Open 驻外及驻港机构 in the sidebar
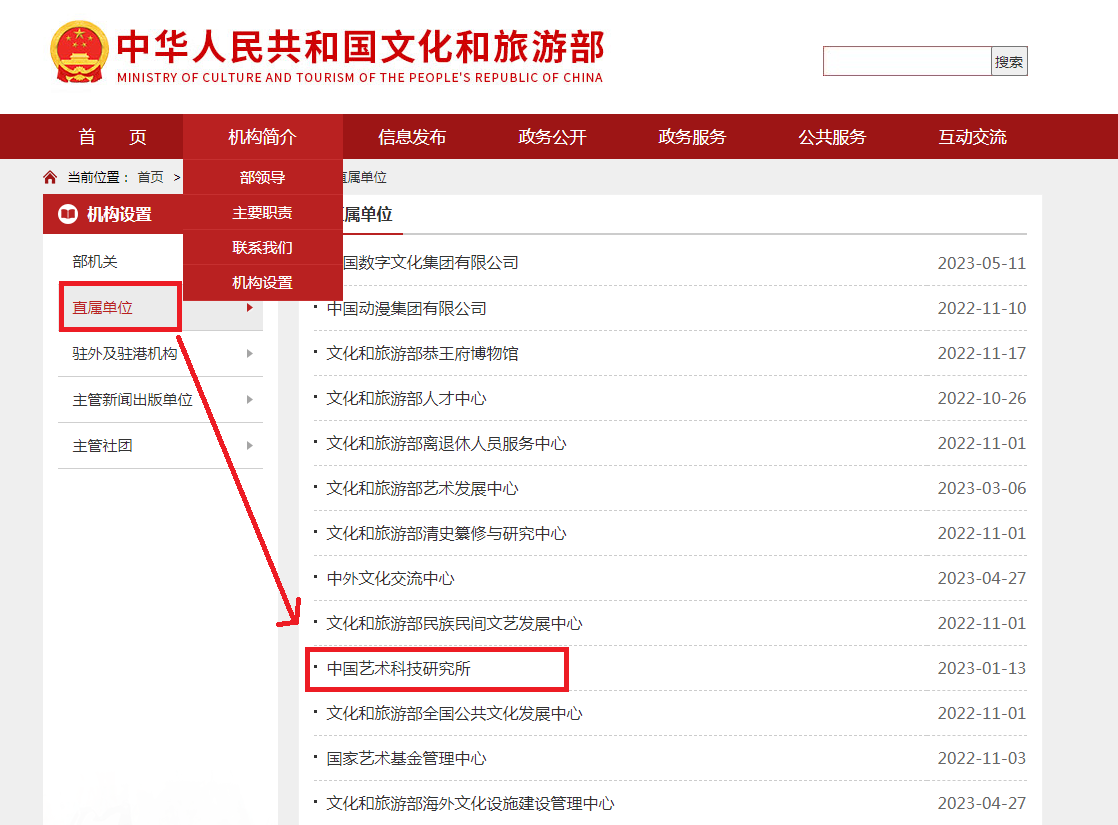Viewport: 1118px width, 825px height. point(125,354)
